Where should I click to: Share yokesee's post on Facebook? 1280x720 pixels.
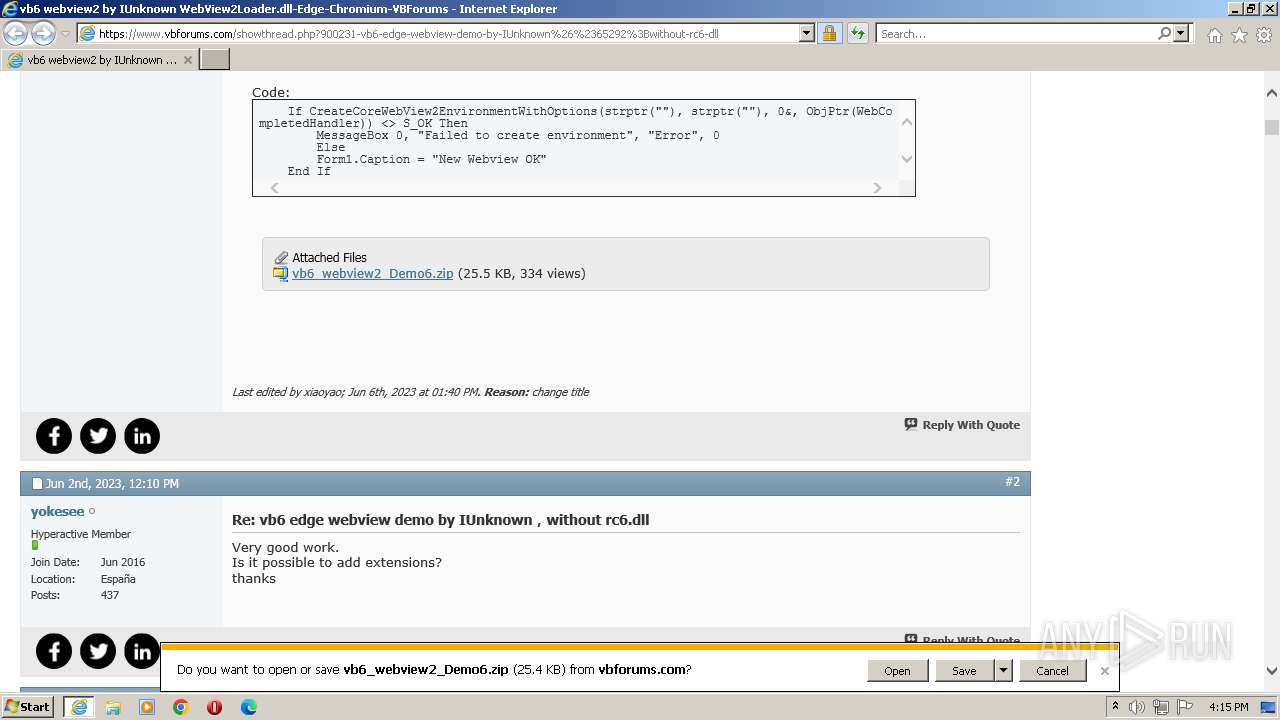[x=54, y=652]
